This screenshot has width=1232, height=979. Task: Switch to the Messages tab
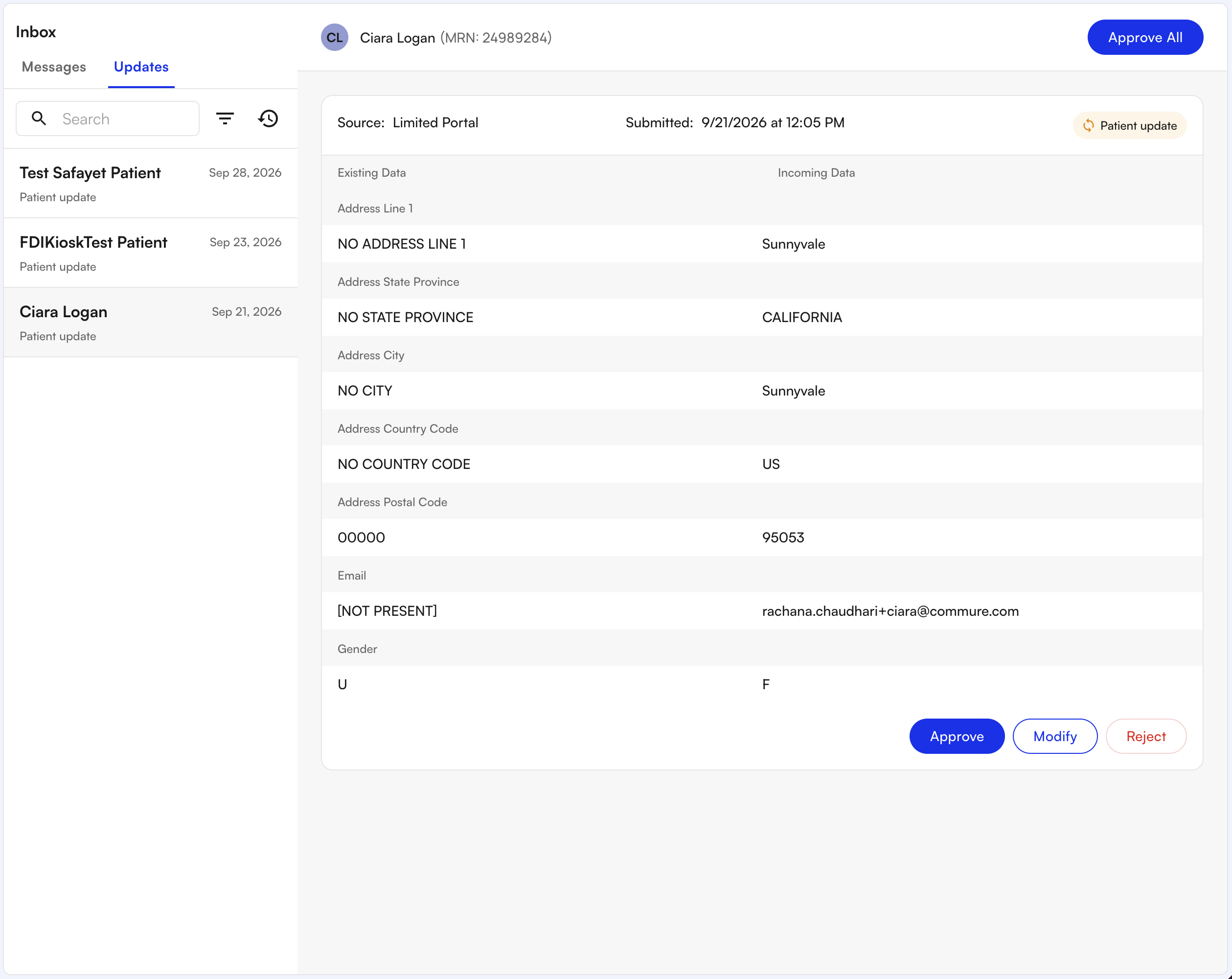tap(54, 67)
